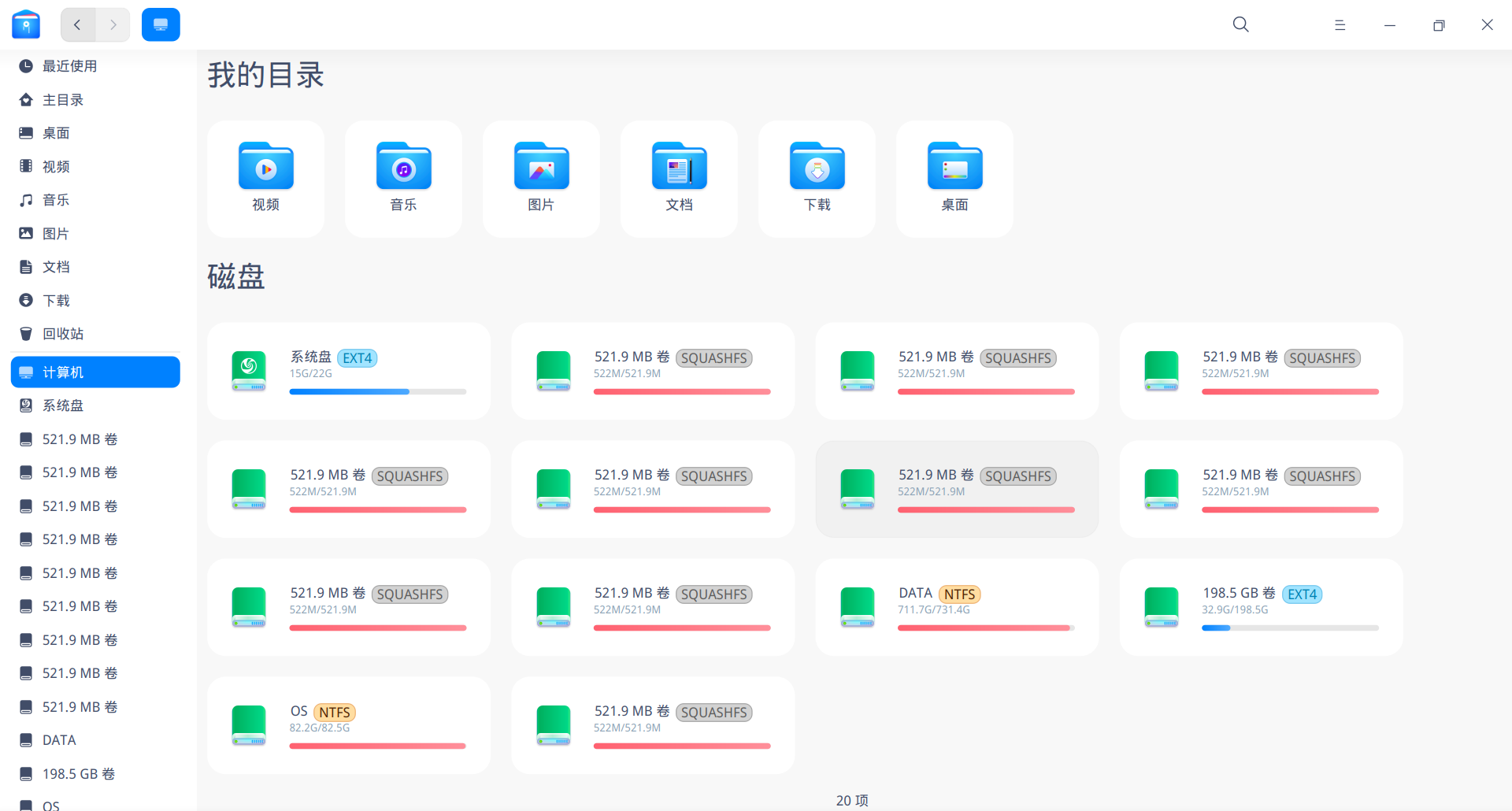Minimize the file manager window
Viewport: 1512px width, 811px height.
[x=1390, y=25]
